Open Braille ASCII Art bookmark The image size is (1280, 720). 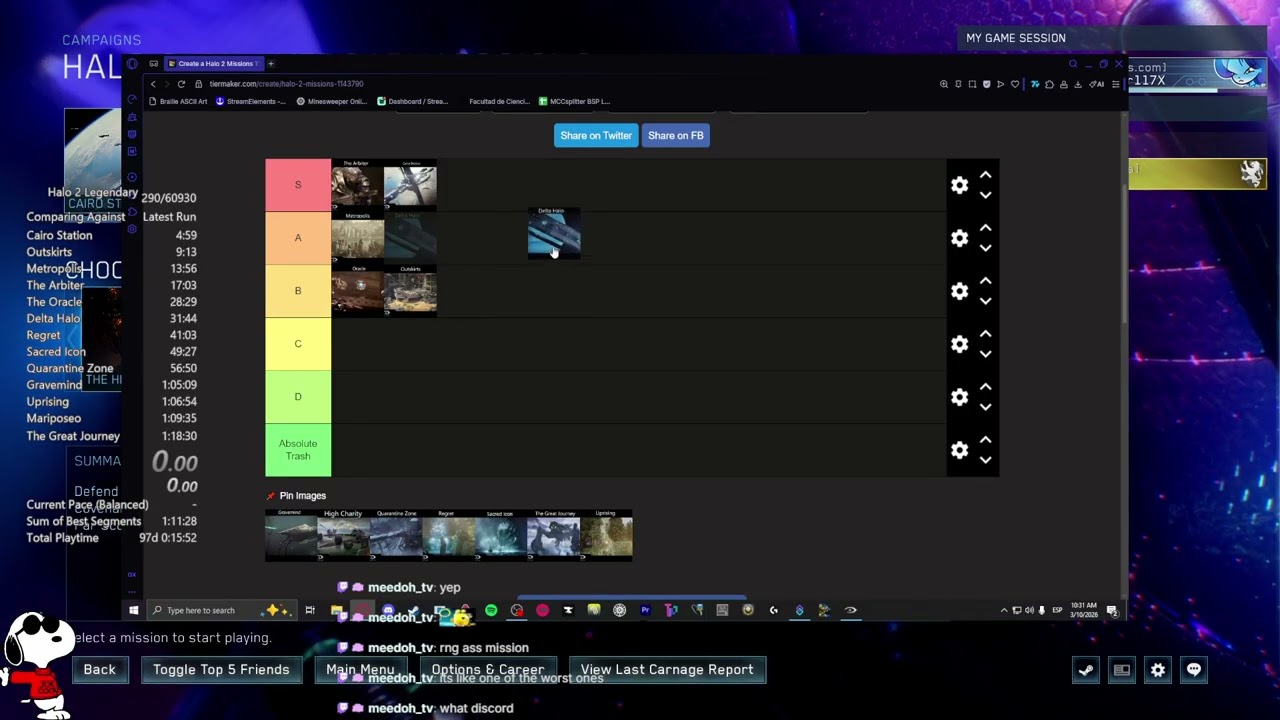tap(177, 101)
